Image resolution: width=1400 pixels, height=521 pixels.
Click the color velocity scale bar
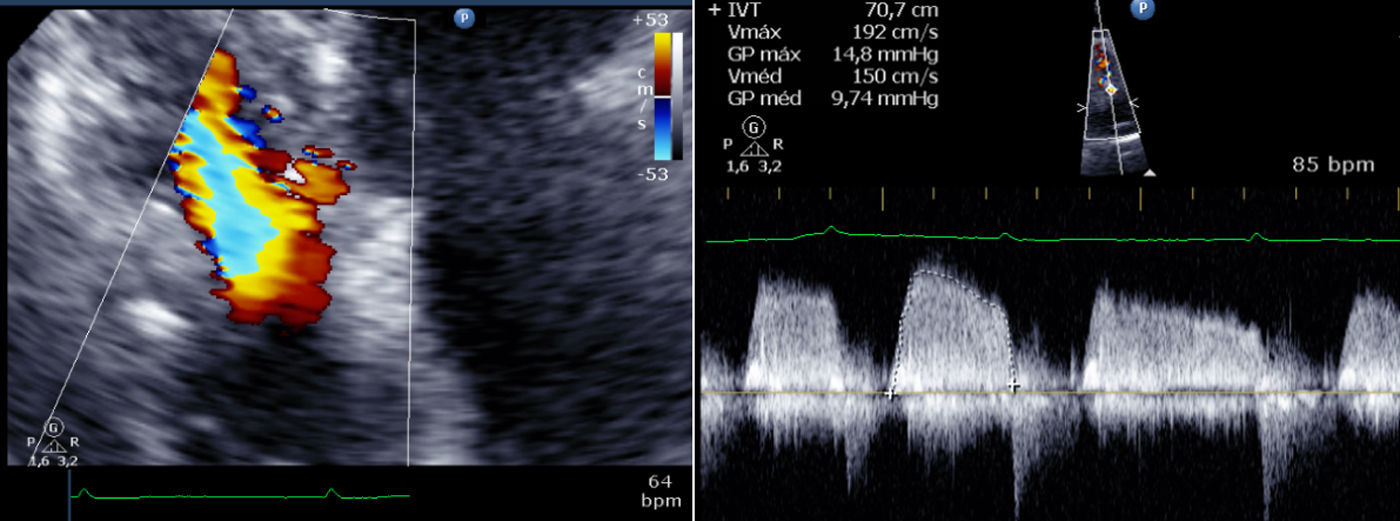[666, 96]
